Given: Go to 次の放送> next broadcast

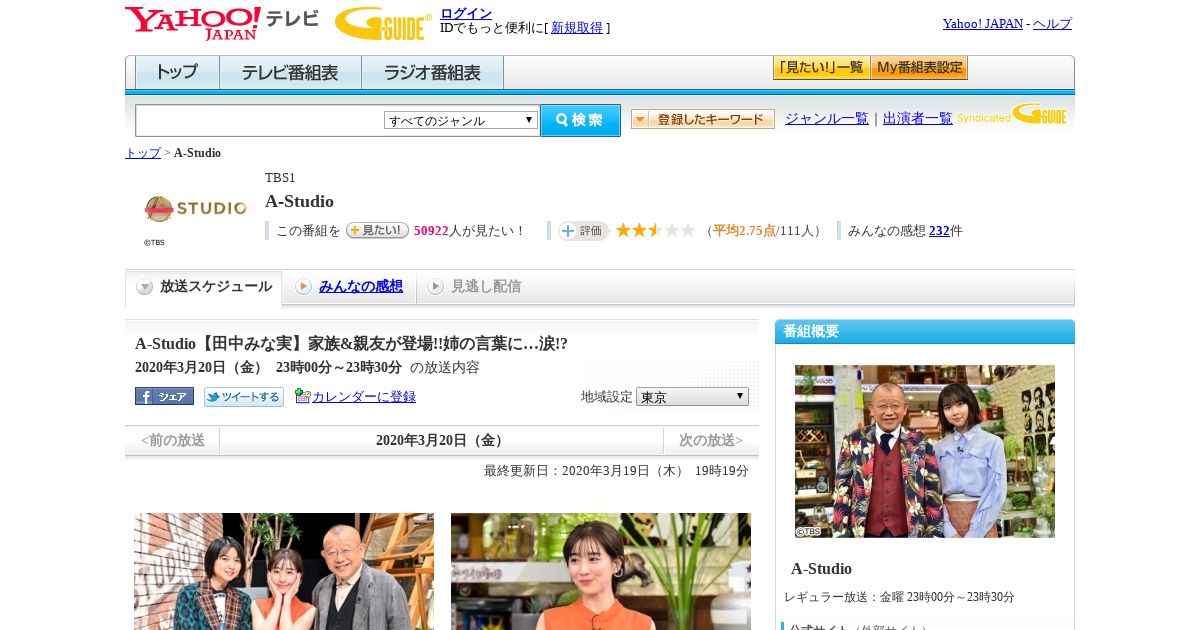Looking at the screenshot, I should pos(711,441).
